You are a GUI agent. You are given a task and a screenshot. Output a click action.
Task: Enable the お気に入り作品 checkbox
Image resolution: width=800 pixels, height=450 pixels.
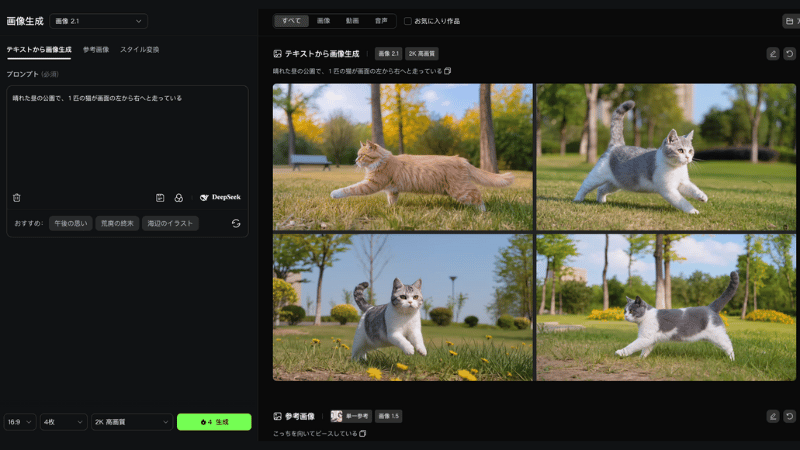point(408,21)
